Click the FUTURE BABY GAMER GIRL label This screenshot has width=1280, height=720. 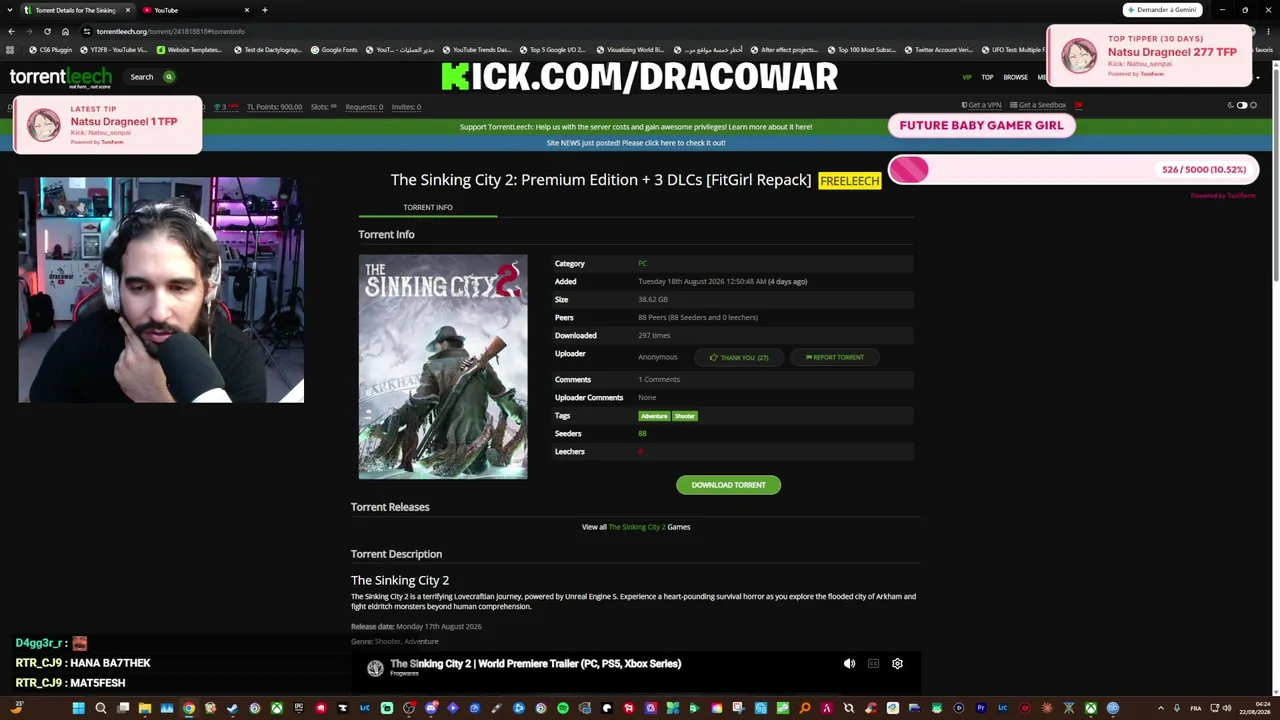[981, 125]
